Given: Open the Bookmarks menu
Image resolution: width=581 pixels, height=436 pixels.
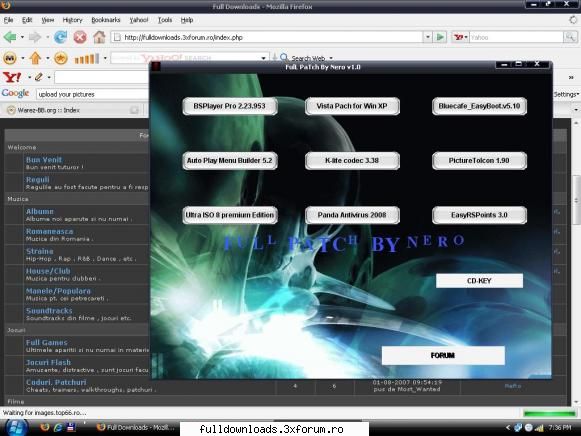Looking at the screenshot, I should [106, 20].
